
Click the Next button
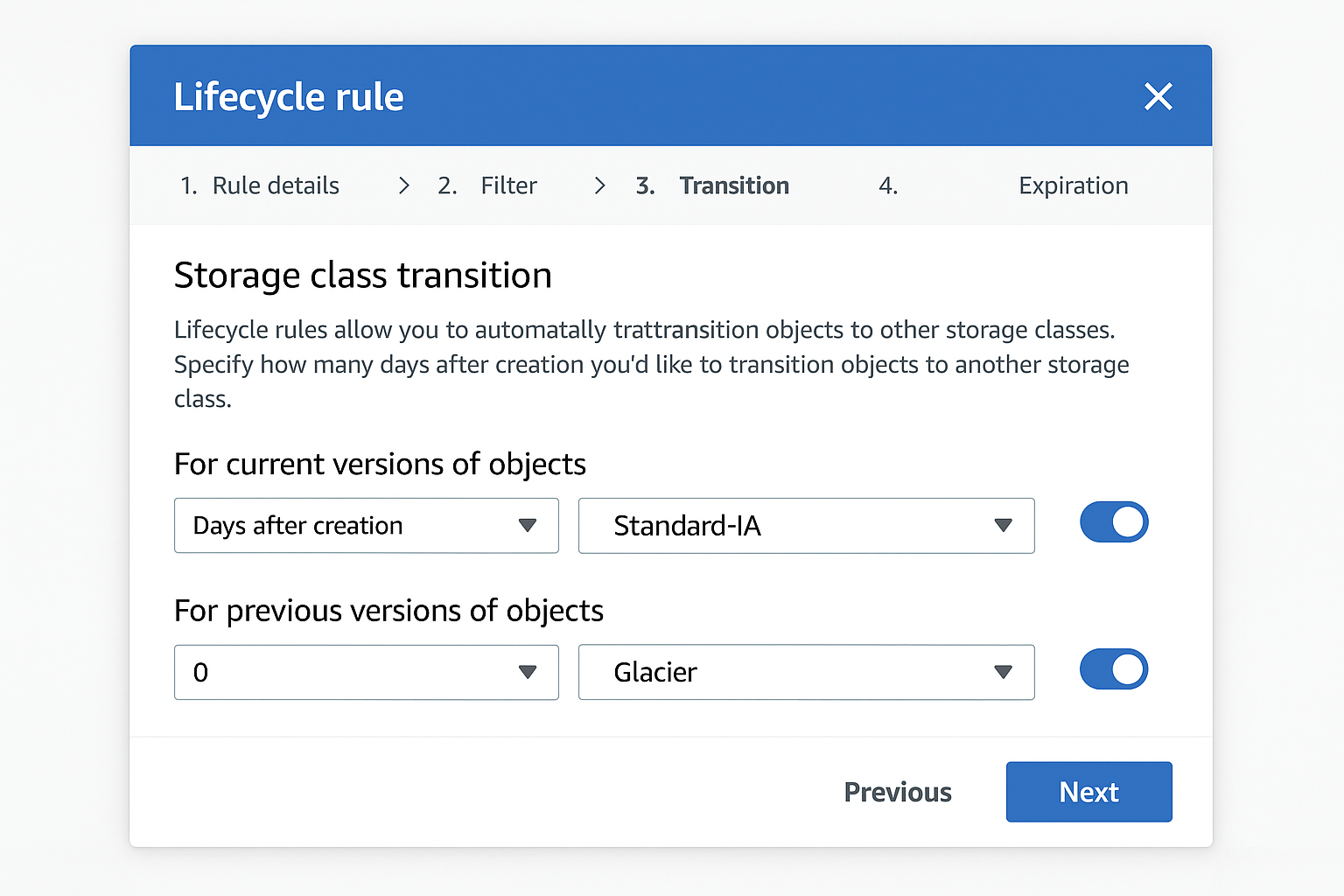(1088, 792)
